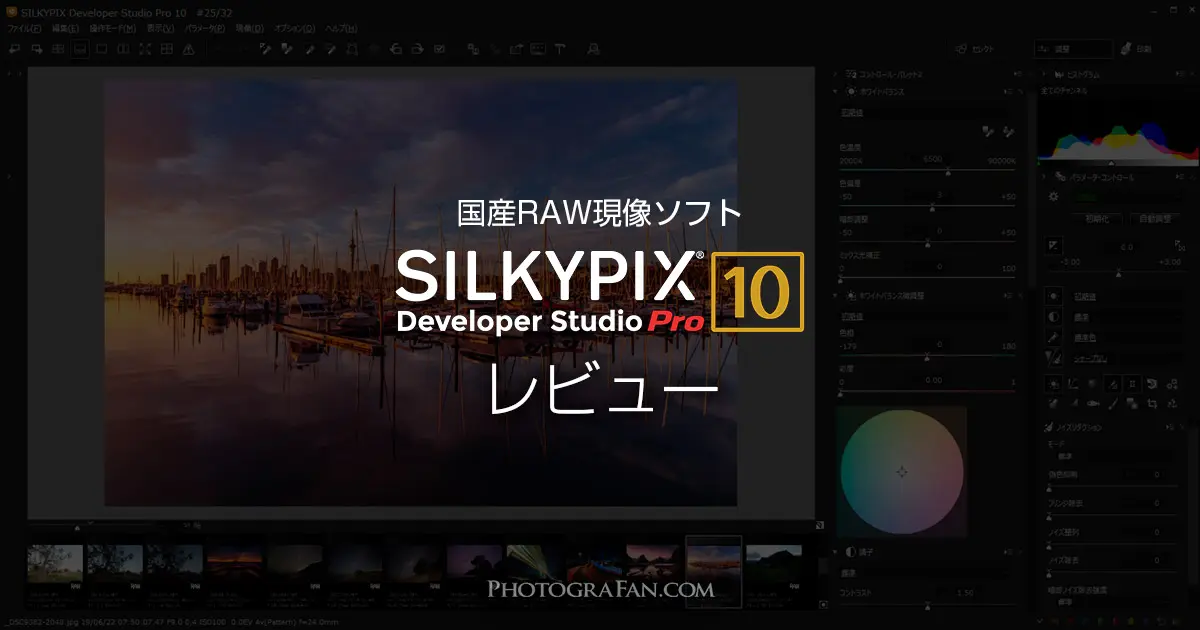Screen dimensions: 1200x630
Task: Switch to the 印刷 section tab
Action: pos(1139,49)
